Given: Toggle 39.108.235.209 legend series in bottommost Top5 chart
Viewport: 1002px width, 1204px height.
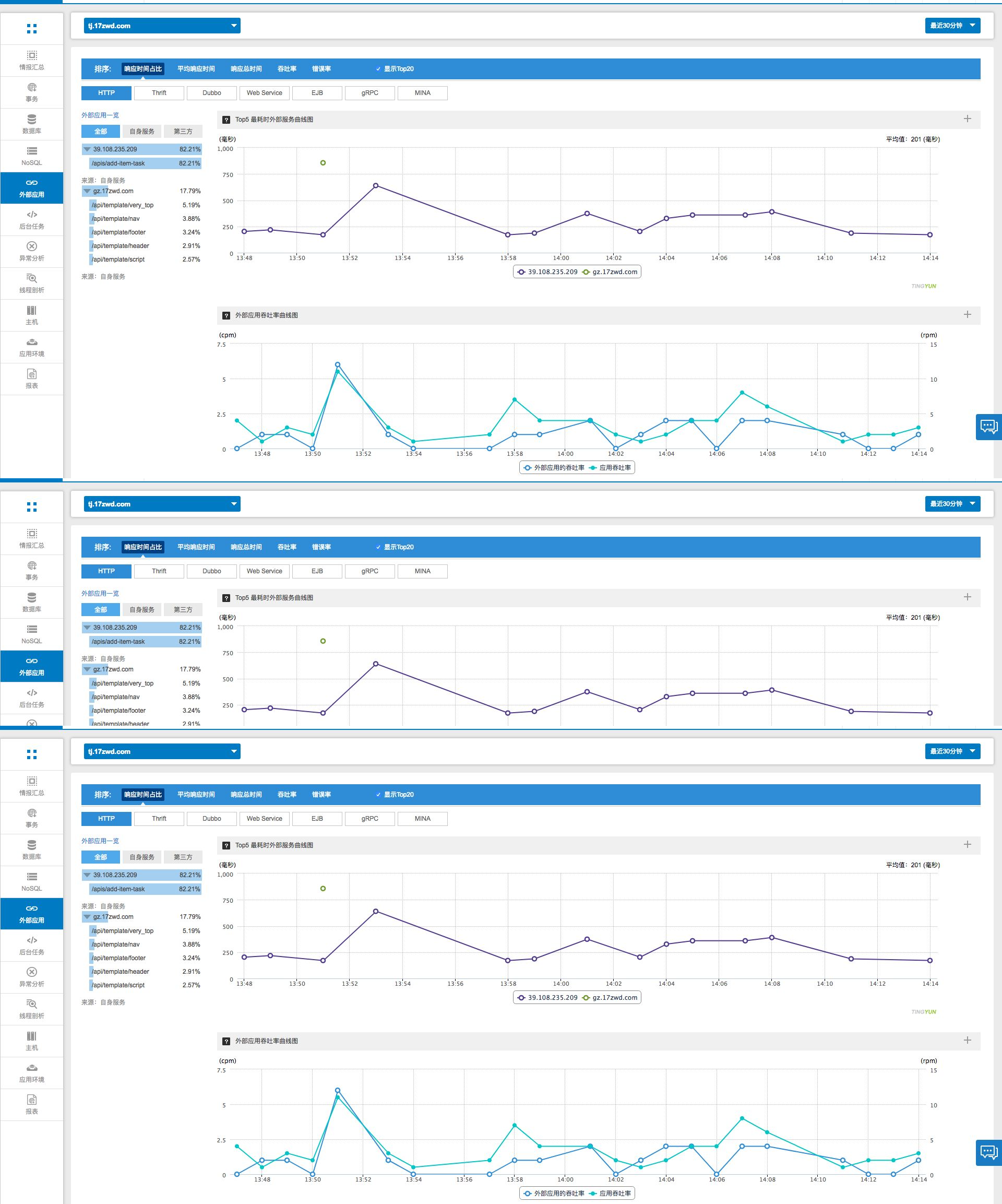Looking at the screenshot, I should [x=547, y=998].
